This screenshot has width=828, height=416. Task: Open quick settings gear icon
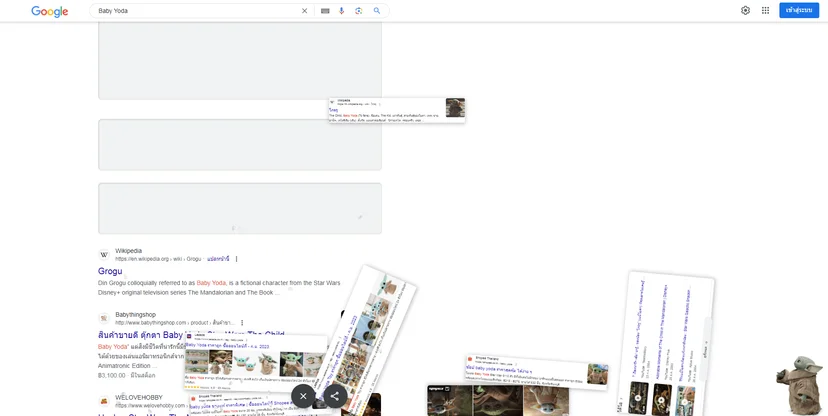tap(745, 11)
